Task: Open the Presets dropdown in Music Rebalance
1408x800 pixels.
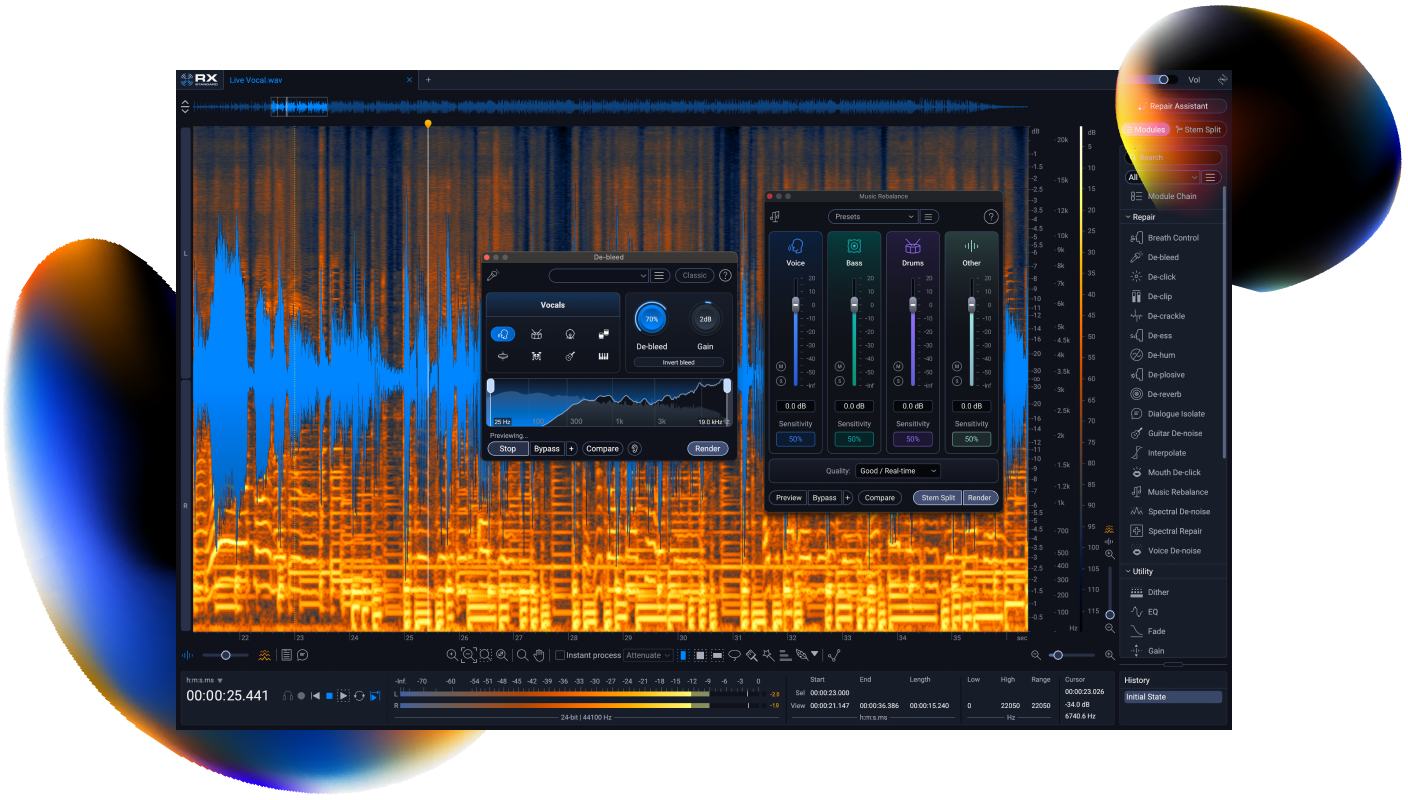Action: point(872,217)
